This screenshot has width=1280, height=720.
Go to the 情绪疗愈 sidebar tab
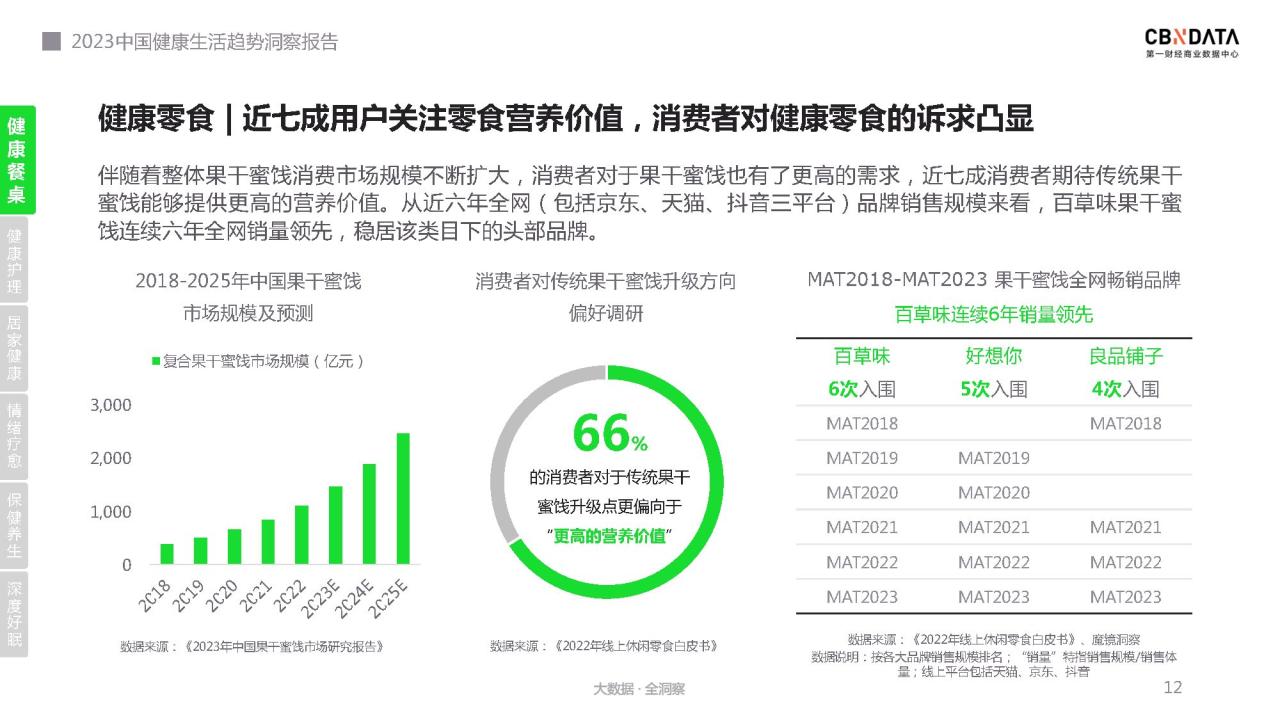pyautogui.click(x=14, y=435)
